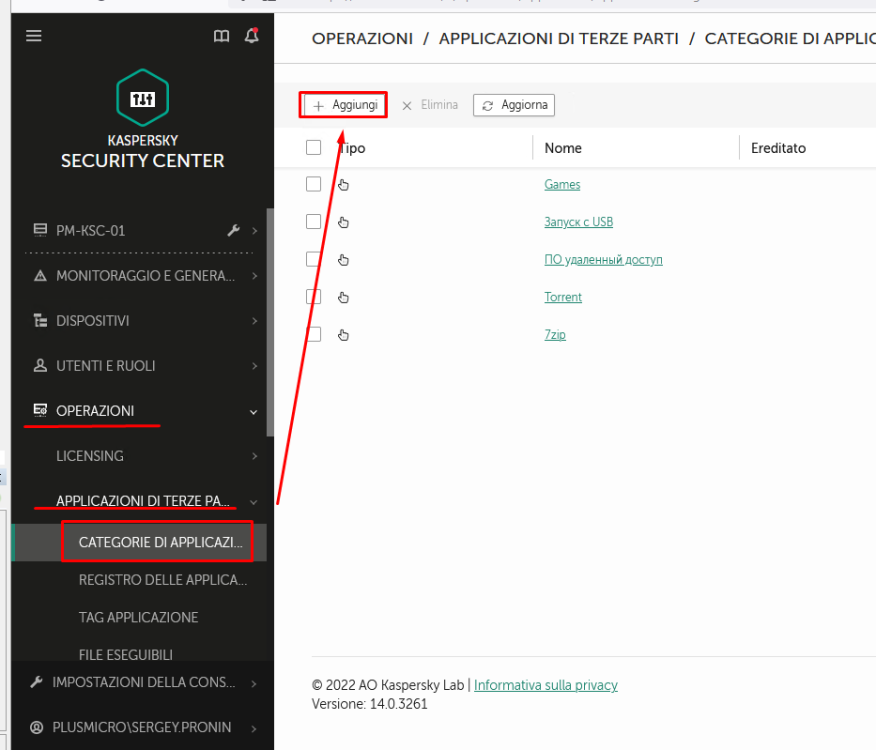Click the Elimina button
876x750 pixels.
(430, 105)
